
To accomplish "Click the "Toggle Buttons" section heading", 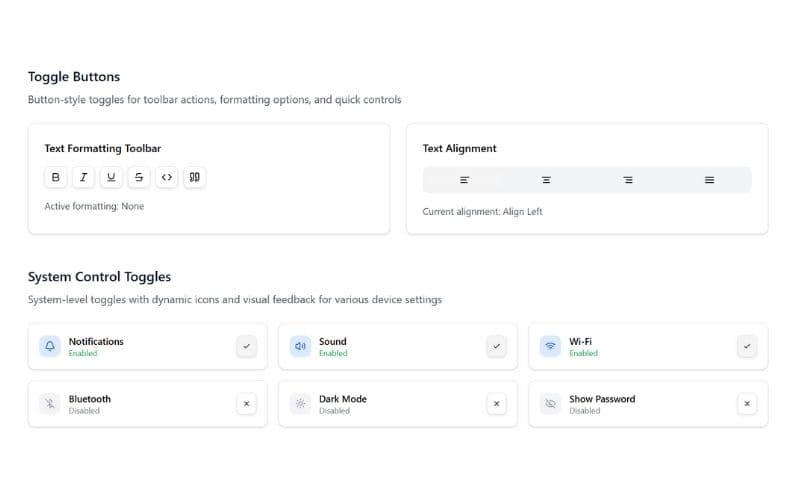I will (74, 77).
